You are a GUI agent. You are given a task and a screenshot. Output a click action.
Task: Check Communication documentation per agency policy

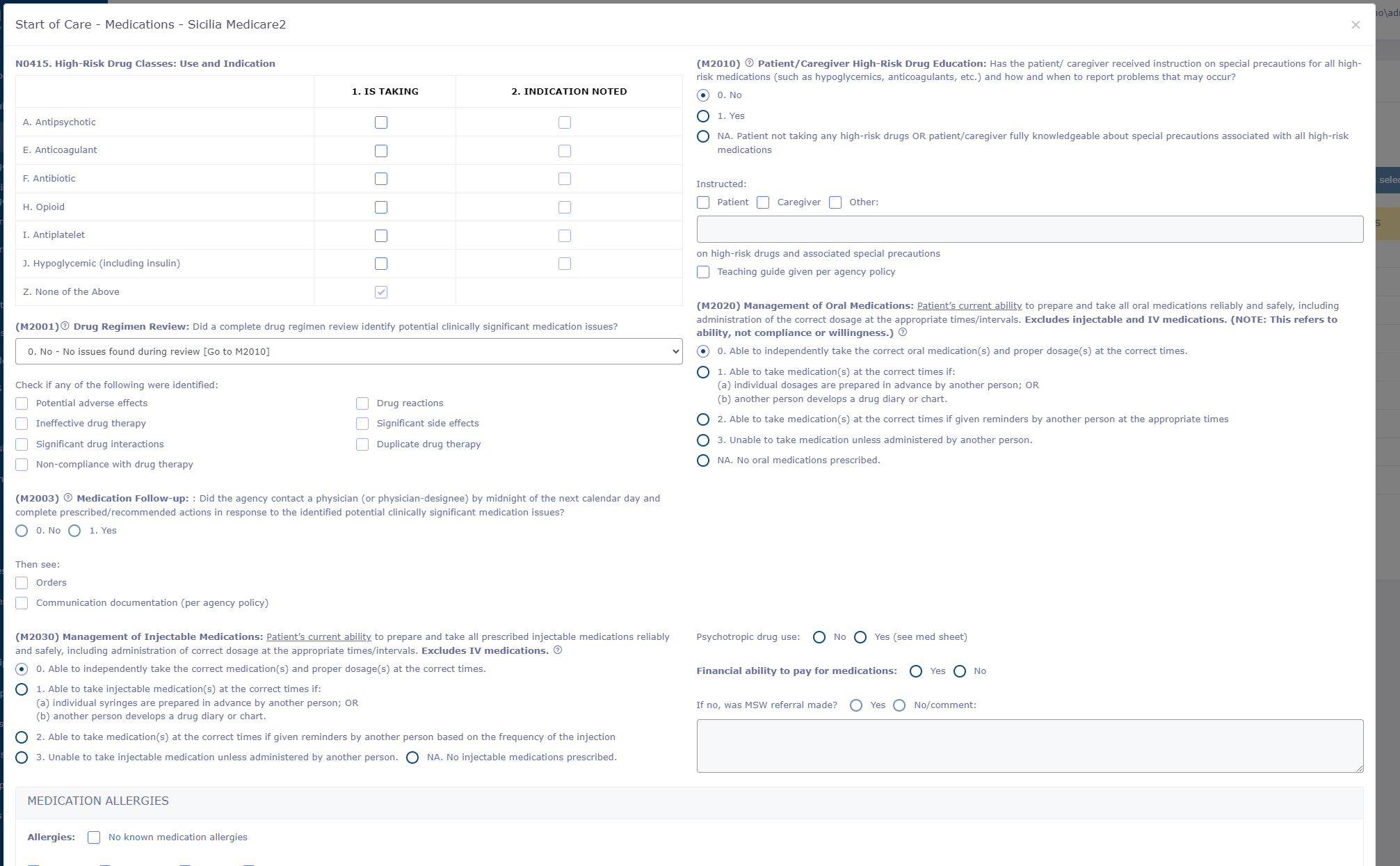[22, 603]
